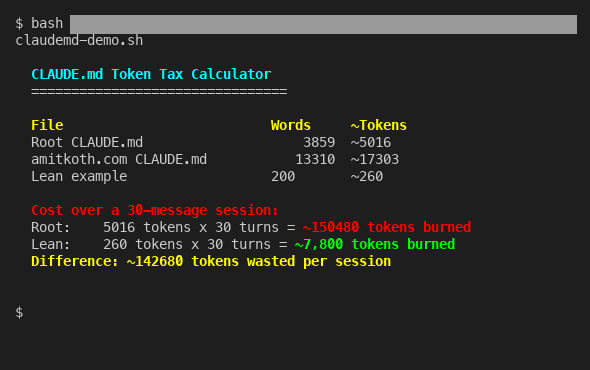Click the 'File' column header
The image size is (590, 370).
pyautogui.click(x=47, y=125)
